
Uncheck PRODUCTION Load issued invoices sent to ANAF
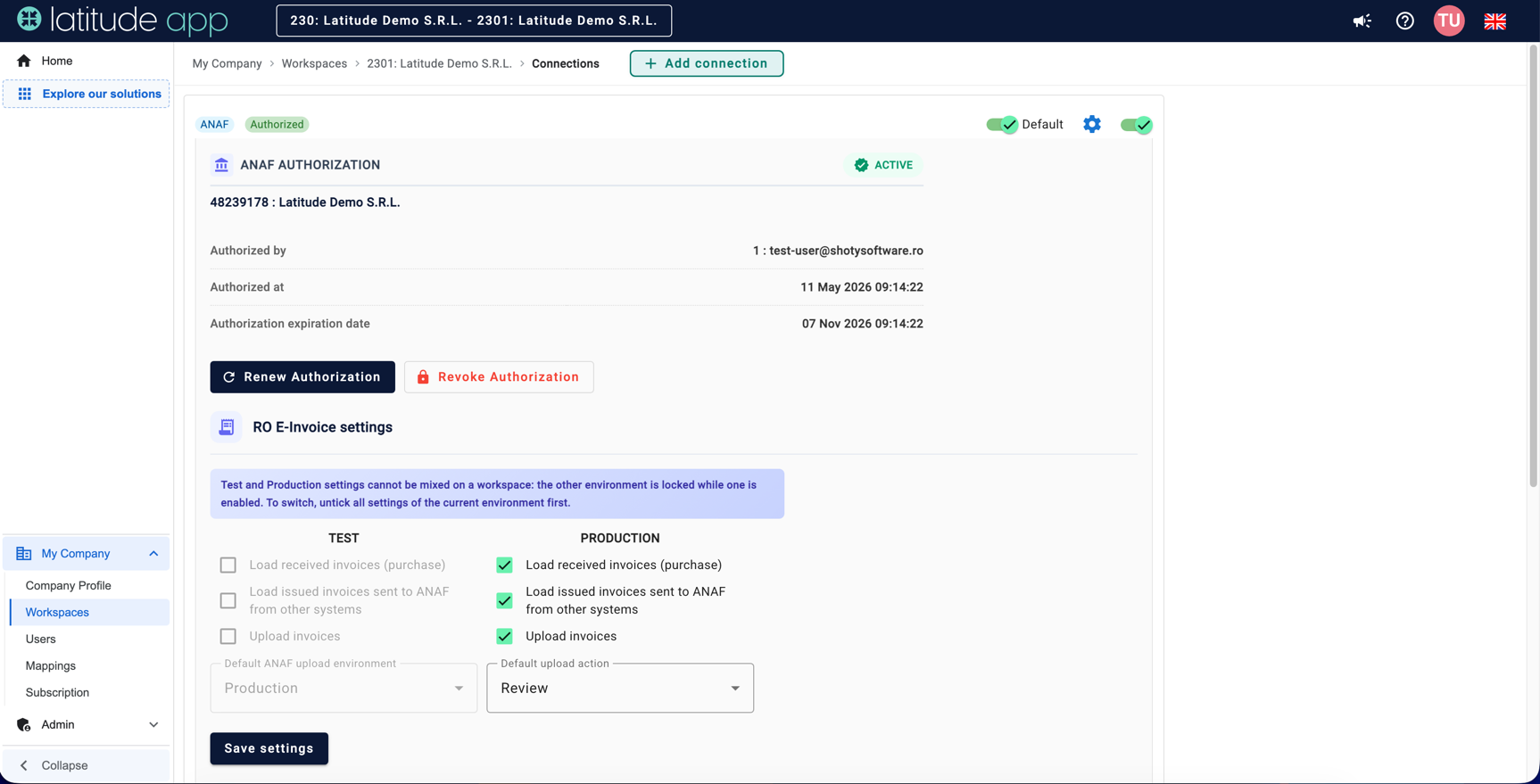coord(505,600)
